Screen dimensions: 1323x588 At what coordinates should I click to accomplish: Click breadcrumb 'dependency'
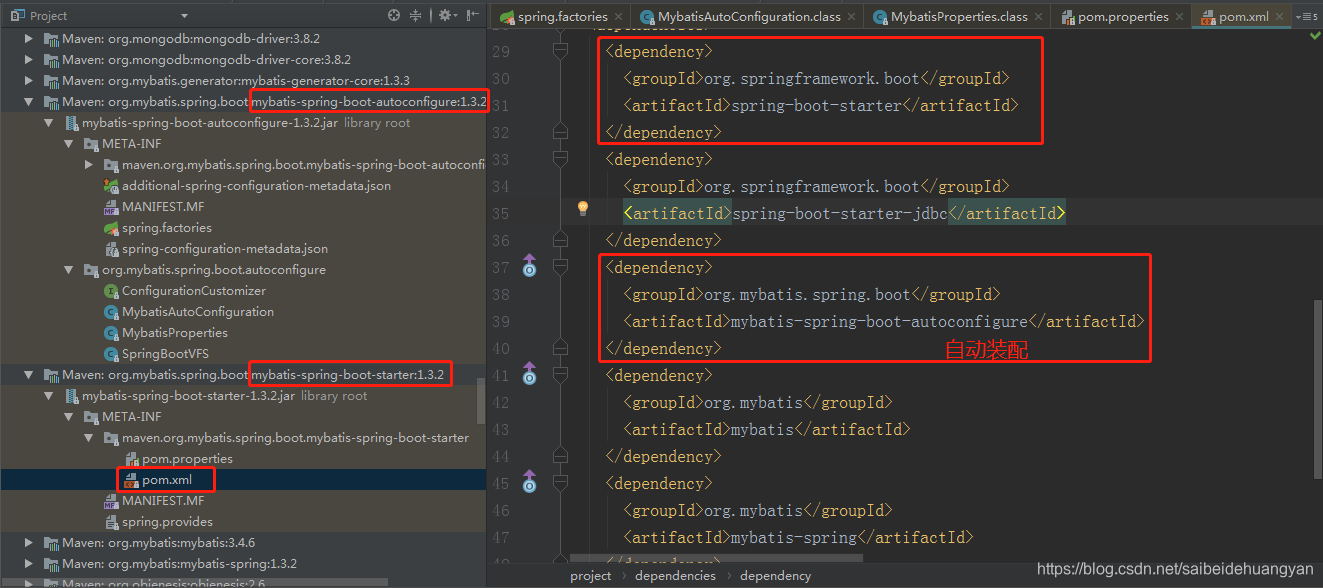click(x=775, y=576)
